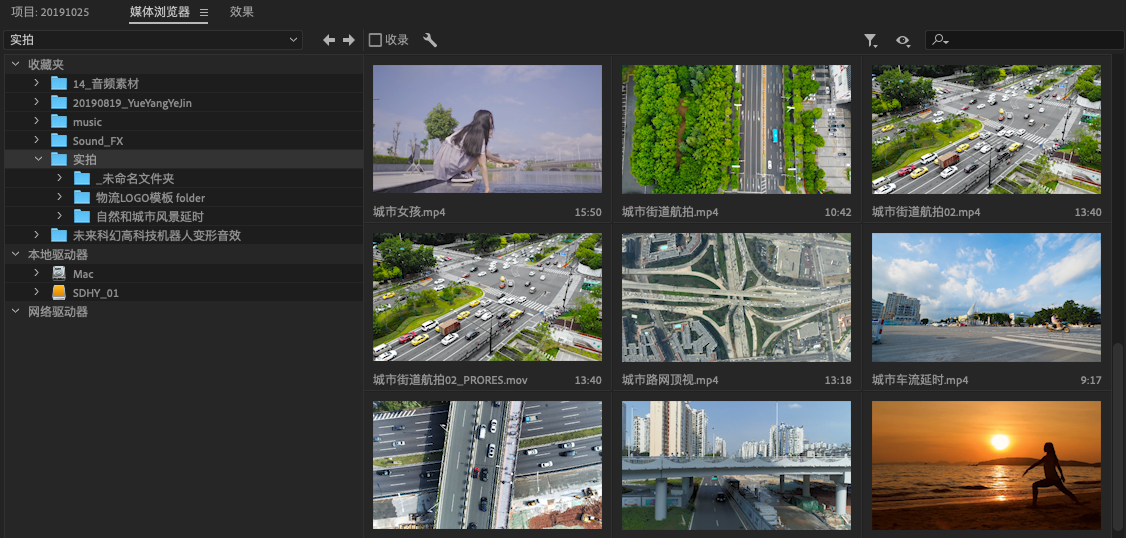Select the 城市女孩.mp4 thumbnail
1126x538 pixels.
coord(487,129)
